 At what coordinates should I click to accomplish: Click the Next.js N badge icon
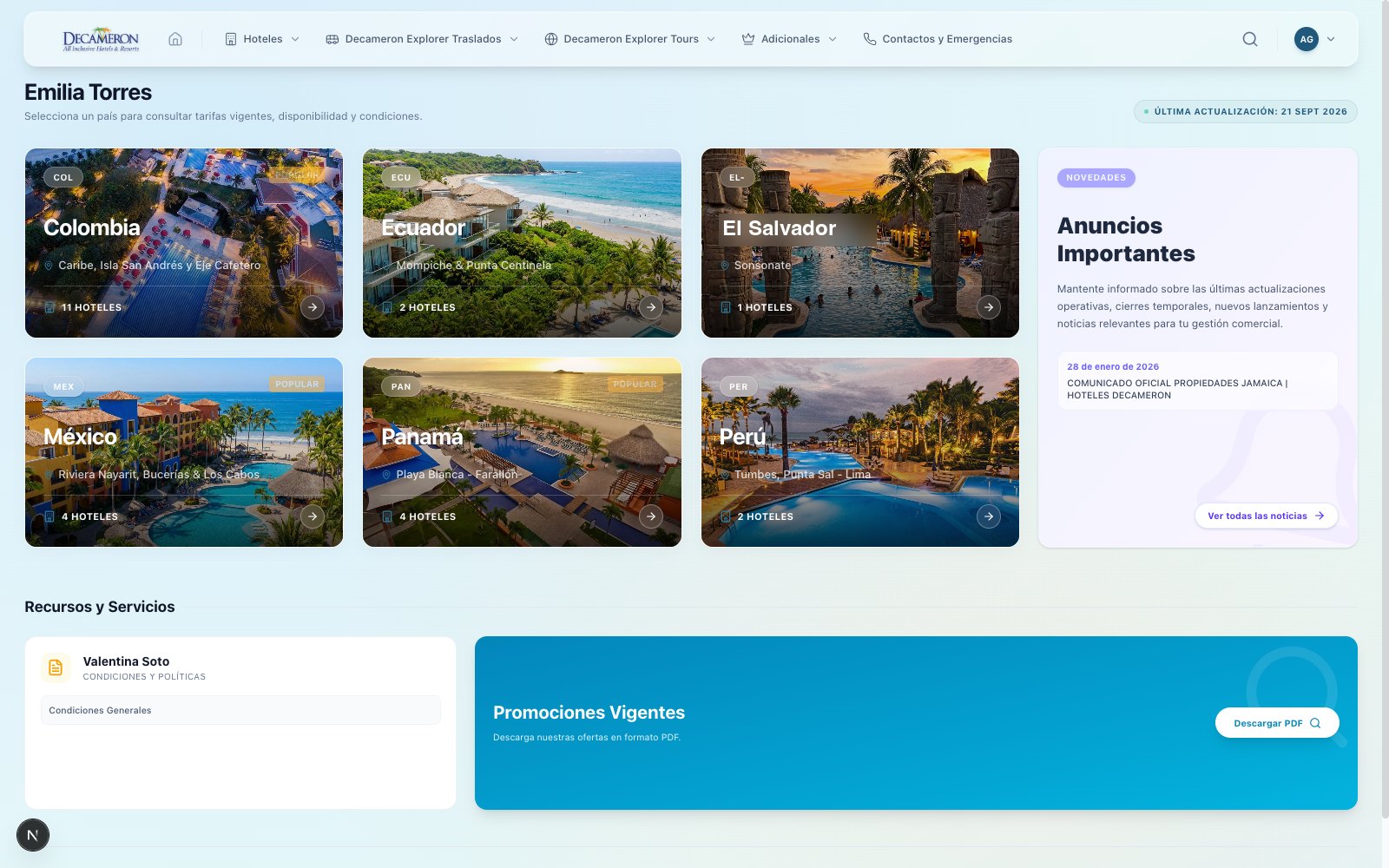click(x=33, y=835)
